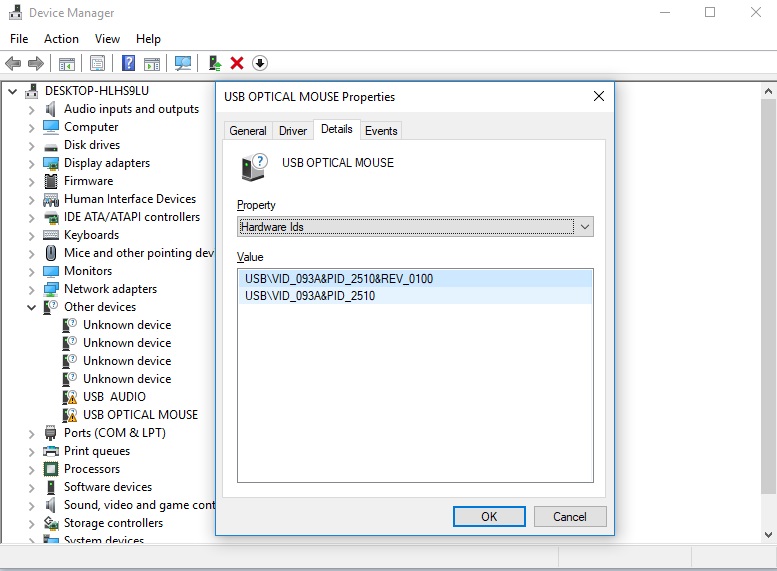Screen dimensions: 777x571
Task: Open the Action menu
Action: coord(61,39)
